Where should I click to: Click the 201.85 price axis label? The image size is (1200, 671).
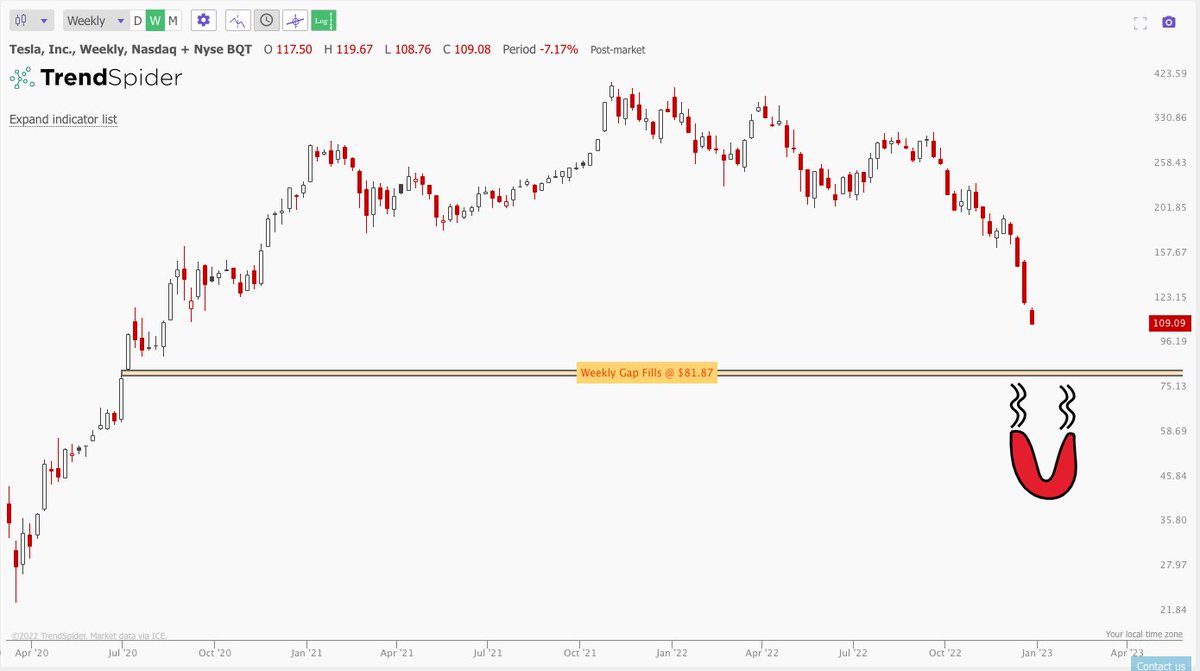pyautogui.click(x=1169, y=208)
